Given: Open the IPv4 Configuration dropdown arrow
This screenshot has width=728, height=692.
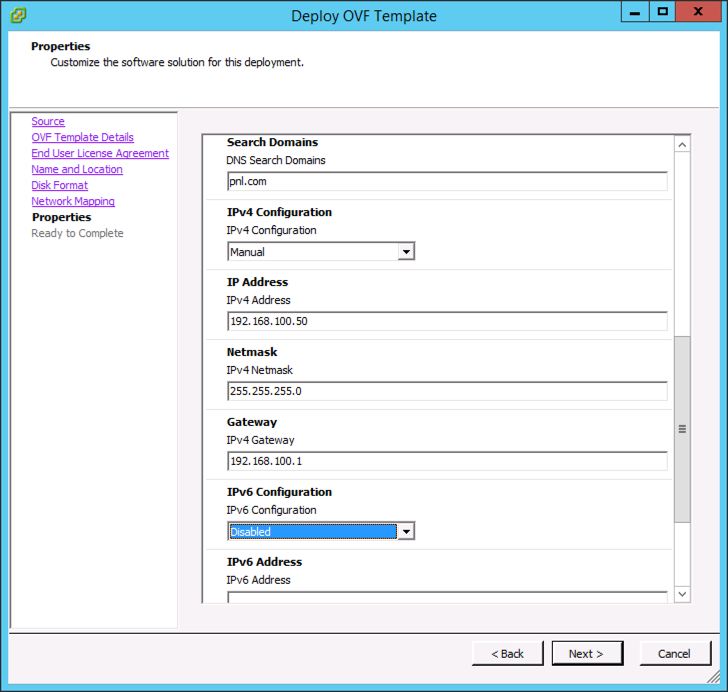Looking at the screenshot, I should (x=406, y=251).
